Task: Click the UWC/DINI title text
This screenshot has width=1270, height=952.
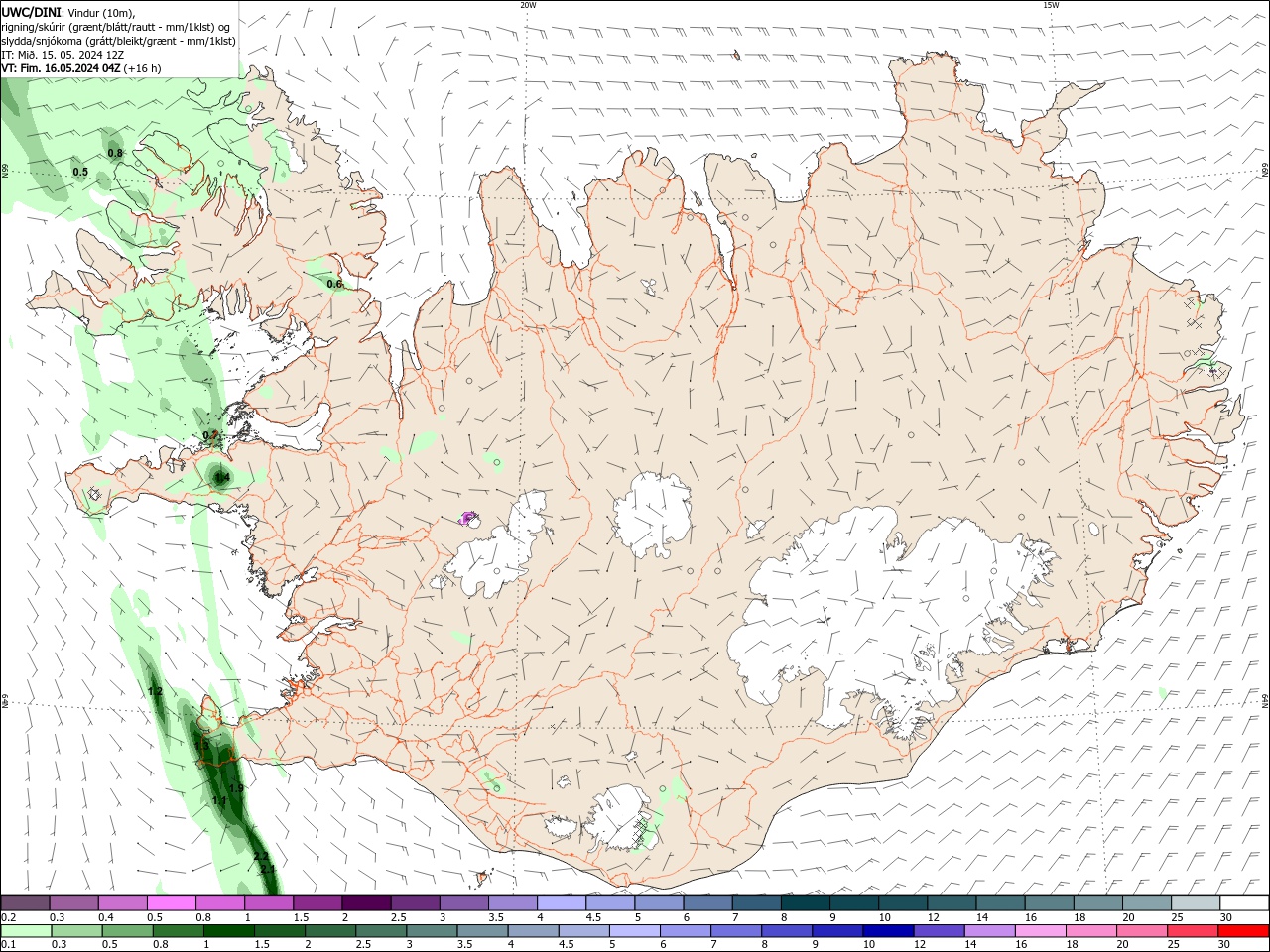Action: click(x=32, y=12)
